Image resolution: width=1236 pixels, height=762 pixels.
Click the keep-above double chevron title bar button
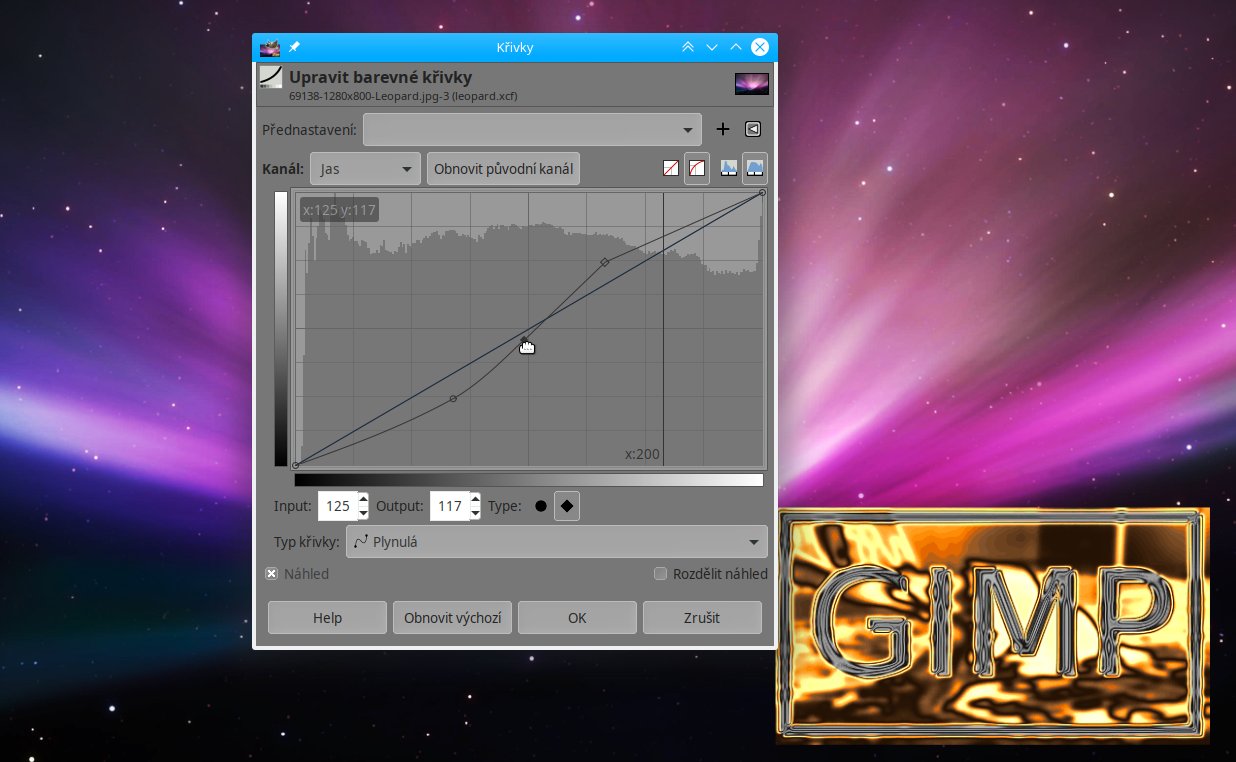click(687, 47)
